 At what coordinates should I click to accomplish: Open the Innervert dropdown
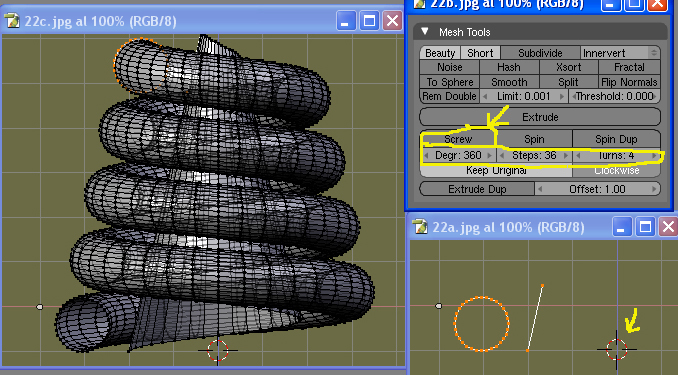click(x=620, y=53)
